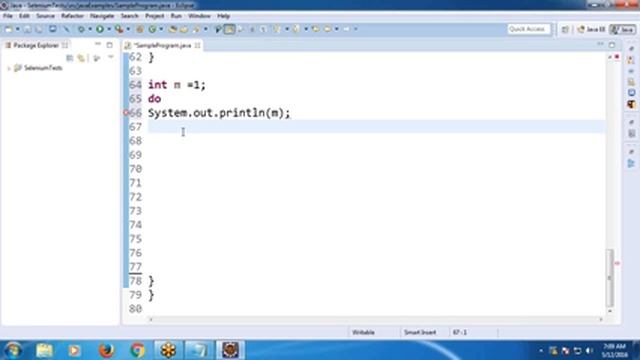Maximize the Package Explorer view
The width and height of the screenshot is (640, 360).
point(109,45)
